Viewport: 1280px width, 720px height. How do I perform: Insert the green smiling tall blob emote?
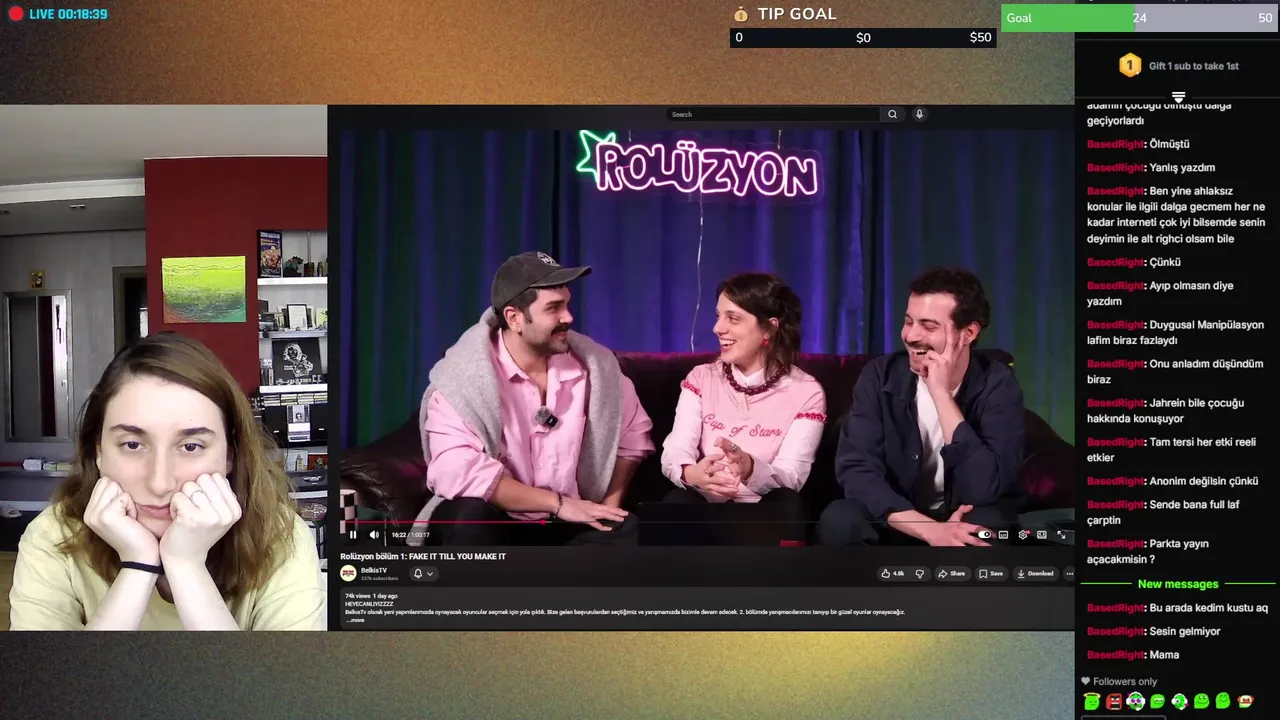click(1223, 701)
